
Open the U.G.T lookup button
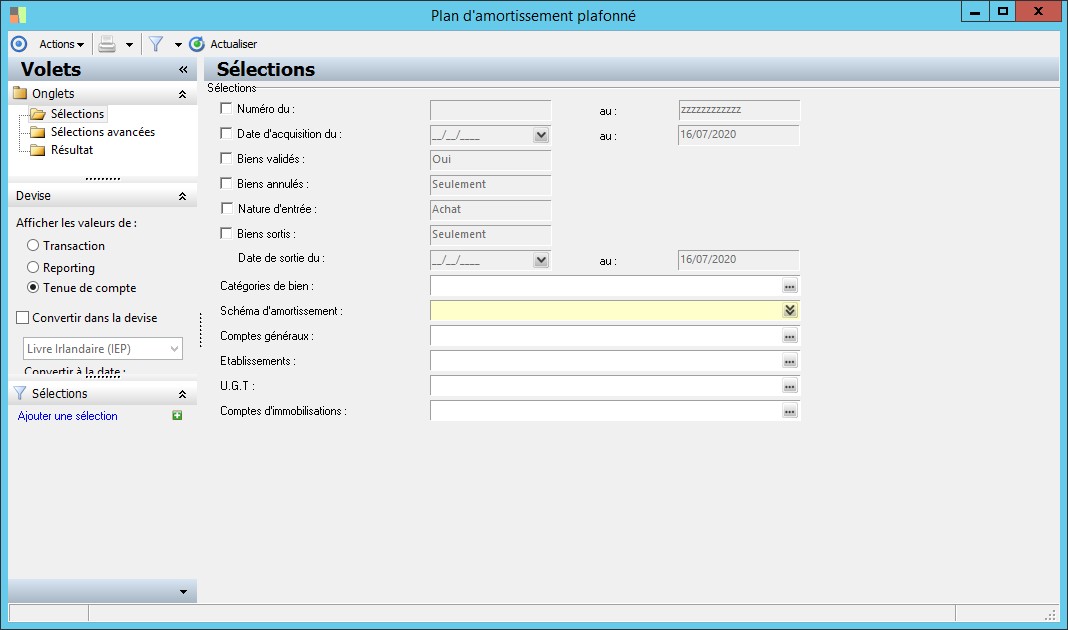(790, 387)
